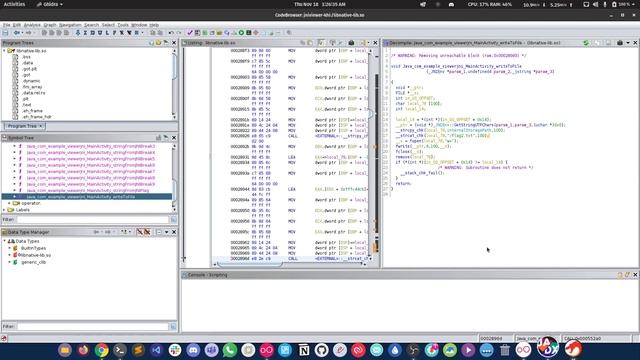Select the .text section in Program Trees
The height and width of the screenshot is (360, 640).
click(x=27, y=105)
